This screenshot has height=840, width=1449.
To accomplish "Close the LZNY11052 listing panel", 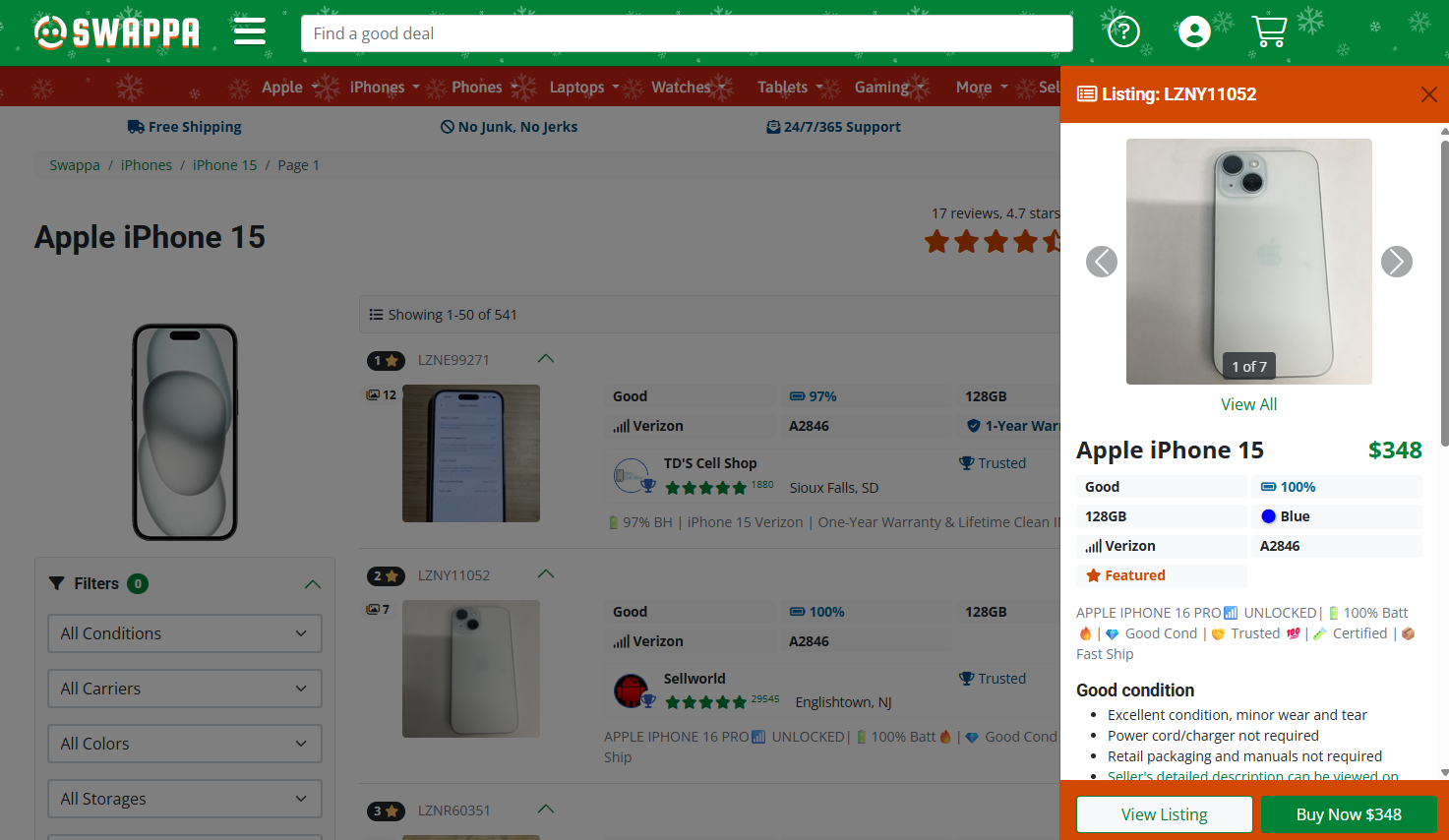I will pos(1428,94).
